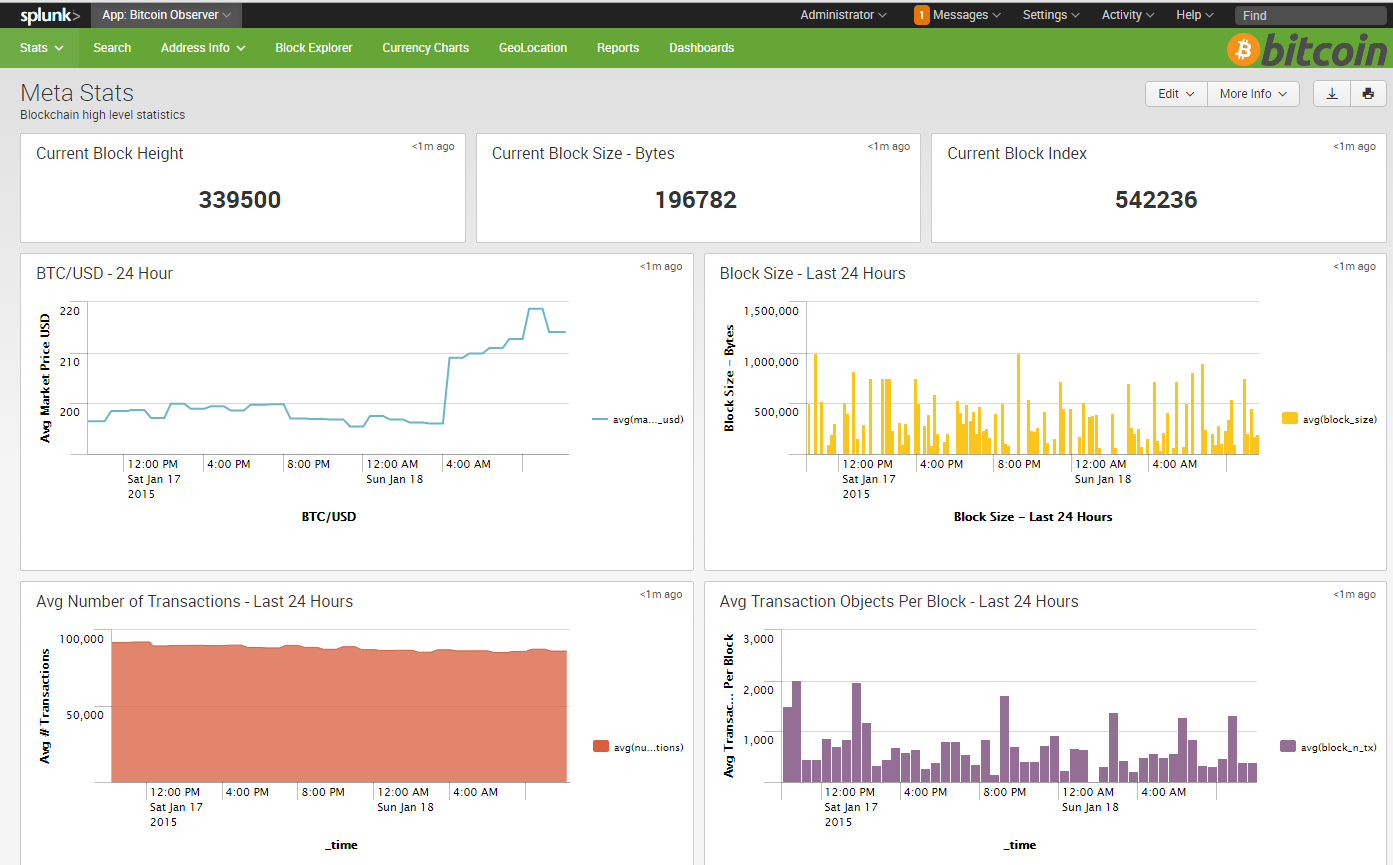Switch to Currency Charts

(426, 48)
